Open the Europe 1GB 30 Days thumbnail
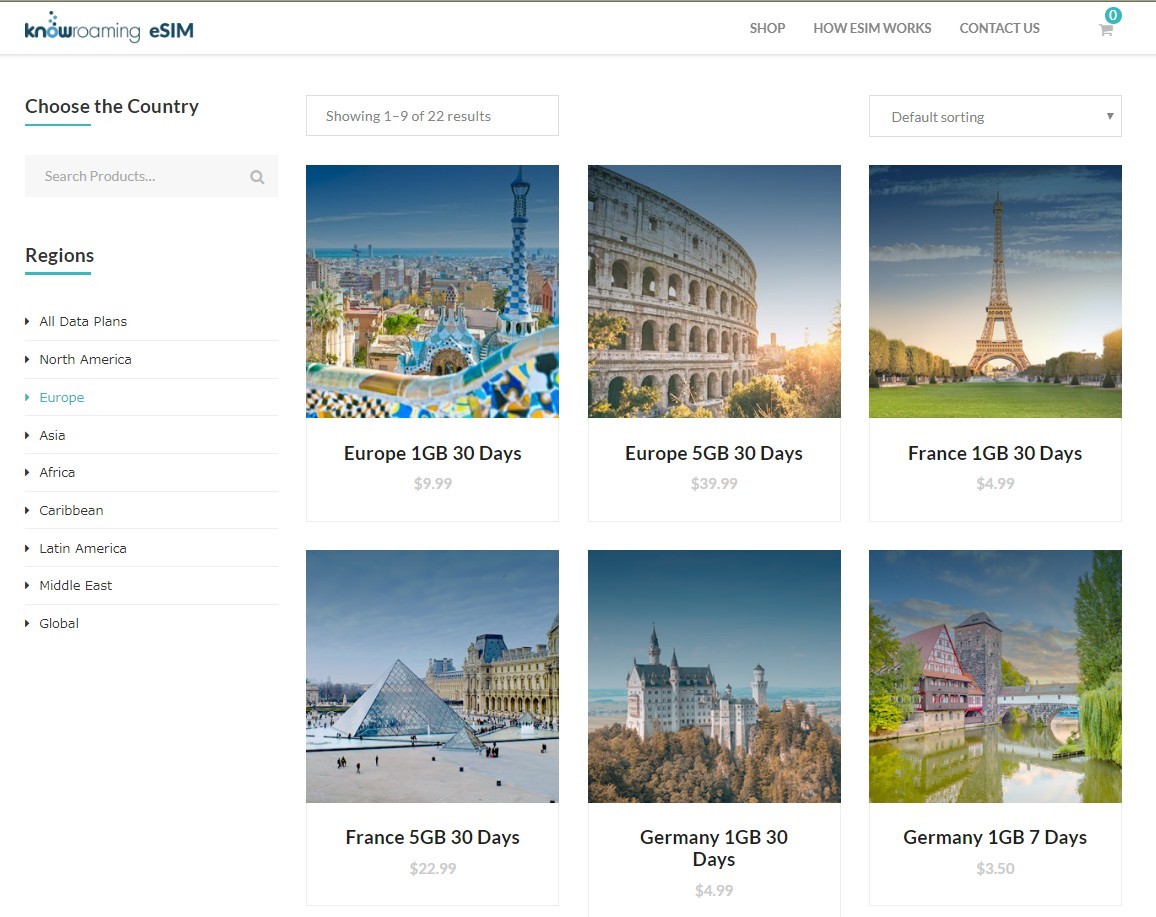 (432, 291)
